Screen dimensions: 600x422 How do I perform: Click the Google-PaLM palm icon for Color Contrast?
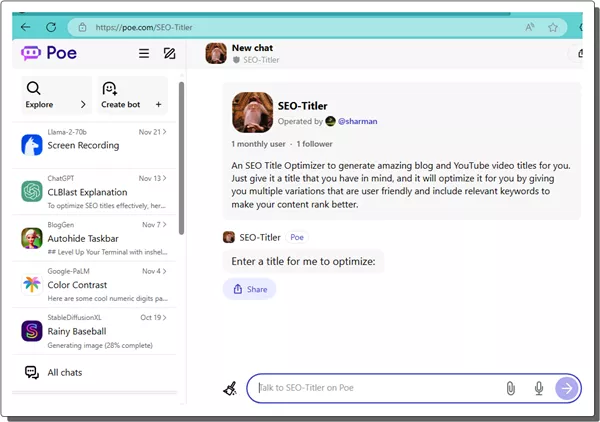click(32, 284)
